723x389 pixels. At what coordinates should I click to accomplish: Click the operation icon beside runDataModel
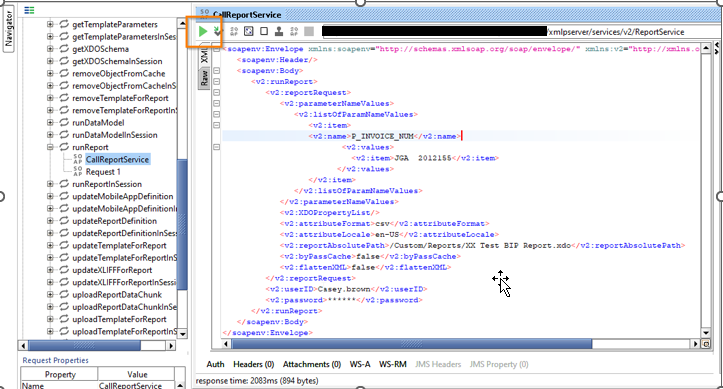point(64,123)
